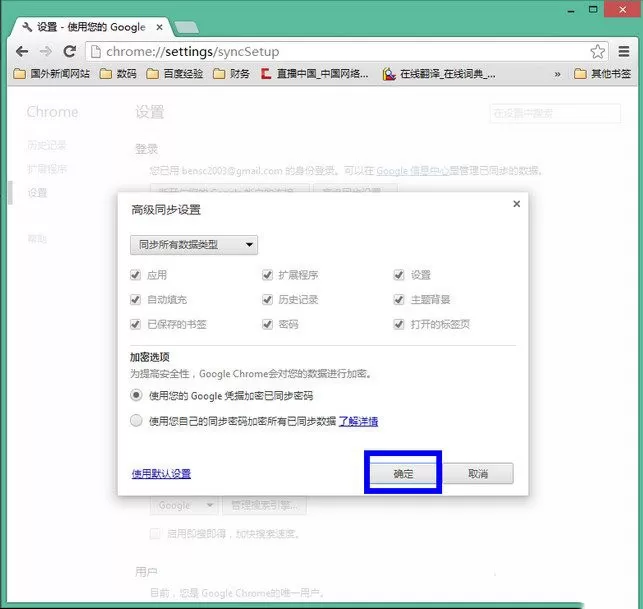Toggle the 打开的标签页 checkbox
The image size is (643, 609).
point(399,324)
